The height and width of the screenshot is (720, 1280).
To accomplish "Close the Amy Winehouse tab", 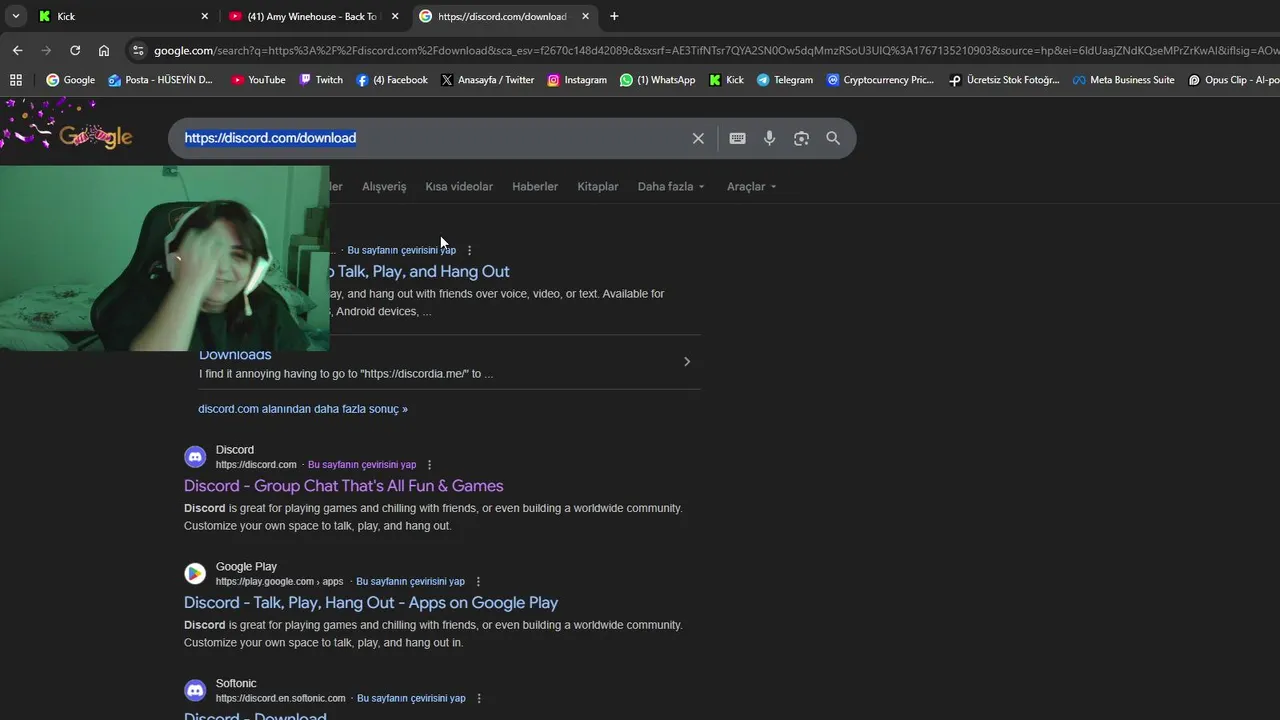I will pos(395,16).
